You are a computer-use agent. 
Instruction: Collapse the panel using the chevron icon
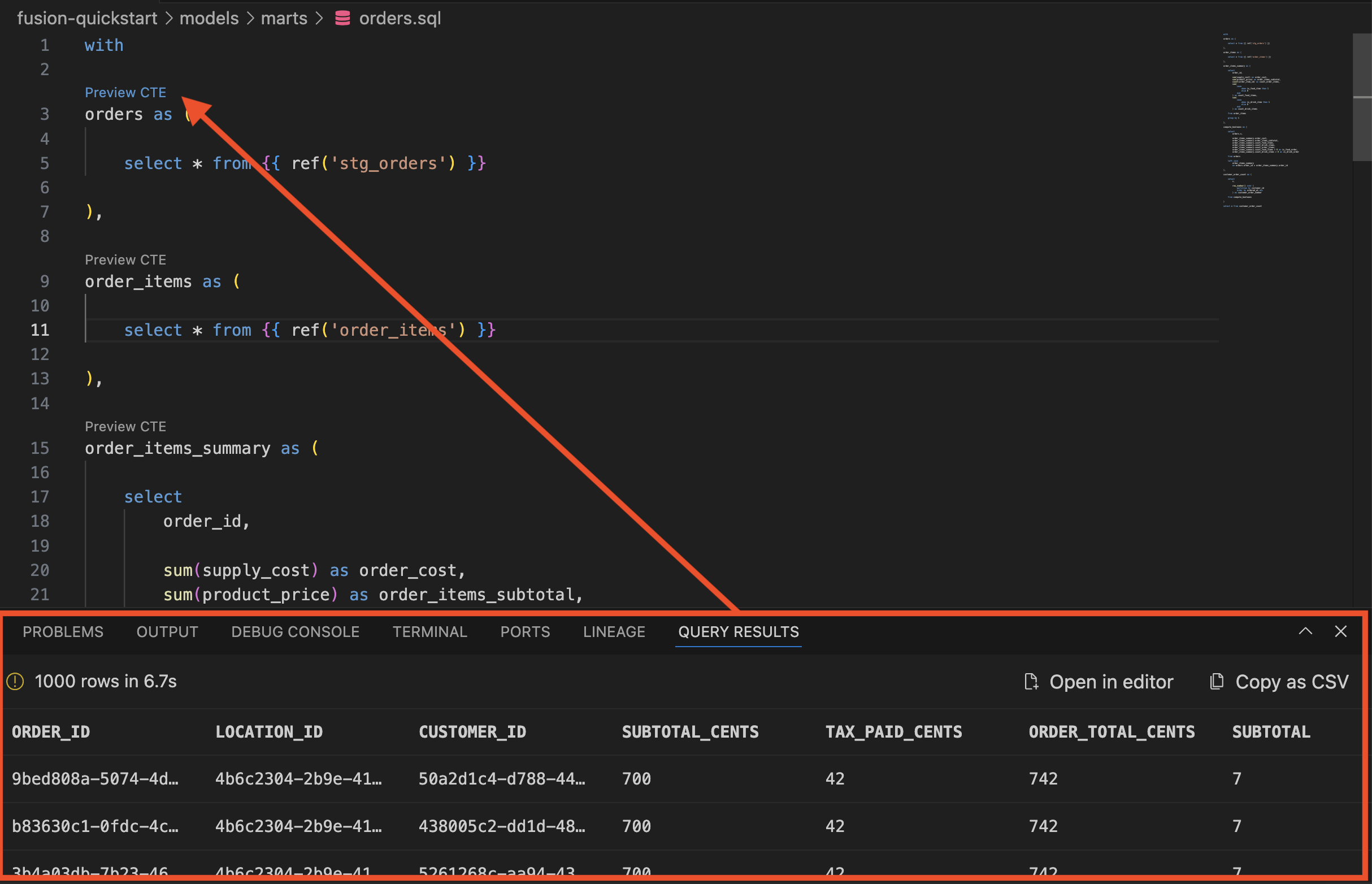1305,631
